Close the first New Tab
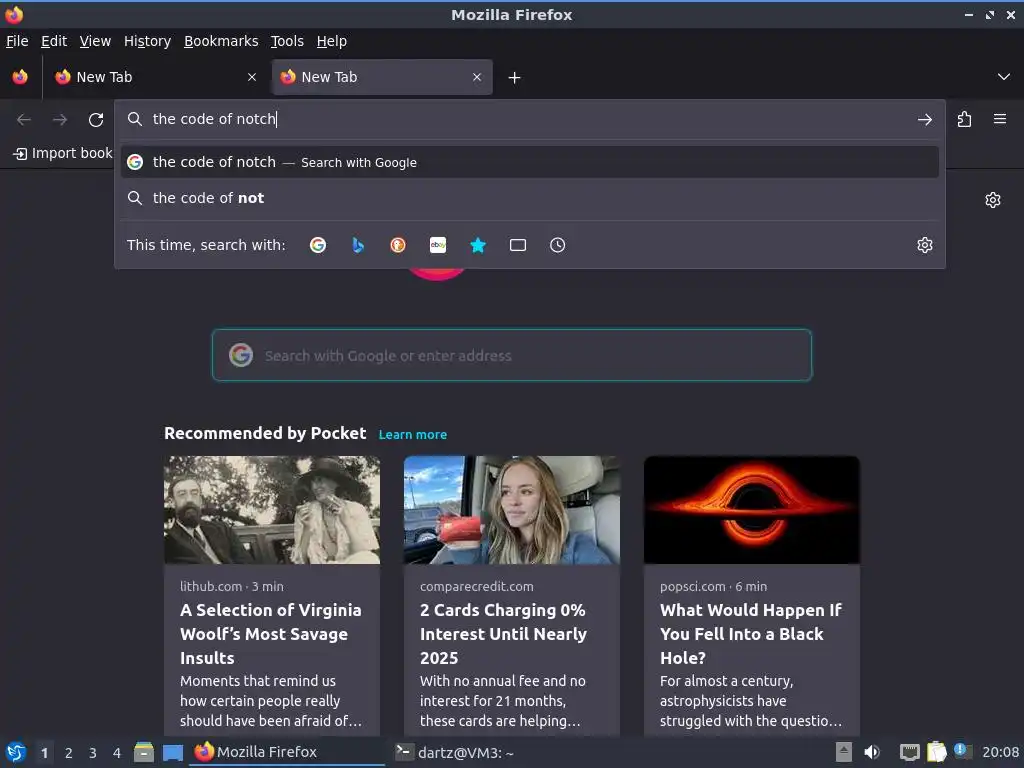 coord(252,77)
